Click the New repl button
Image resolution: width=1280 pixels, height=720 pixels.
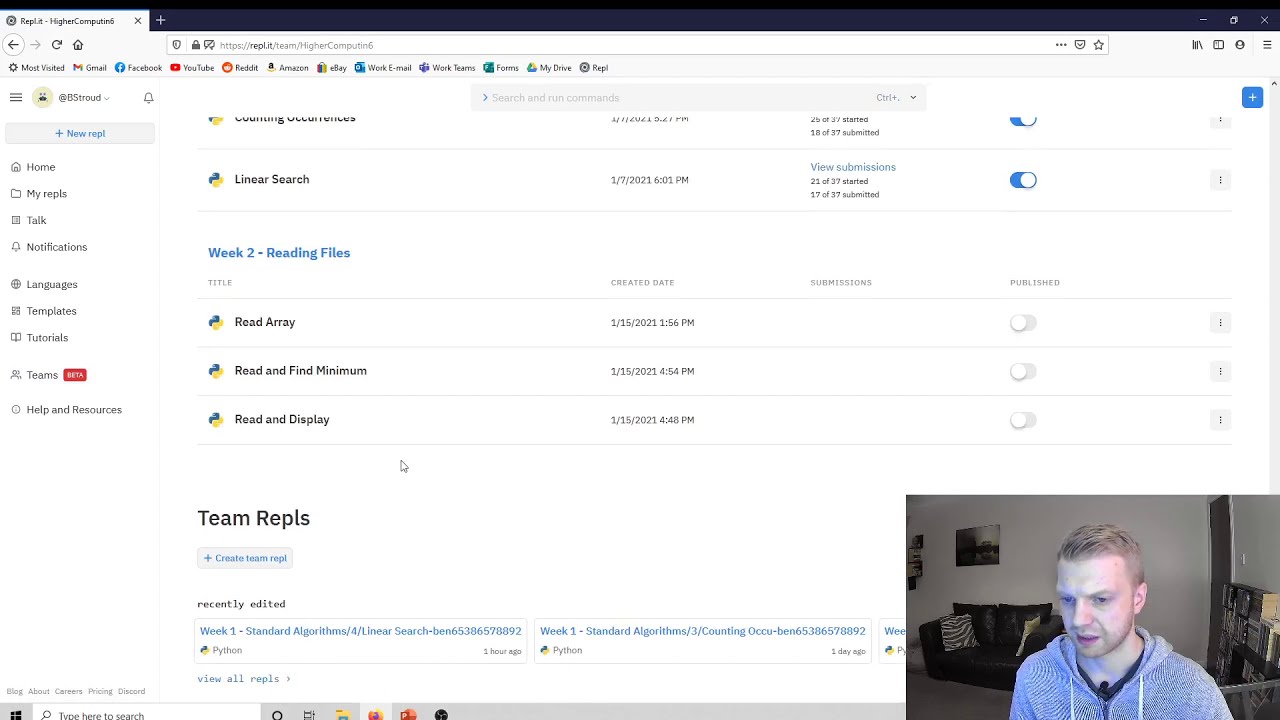click(80, 133)
